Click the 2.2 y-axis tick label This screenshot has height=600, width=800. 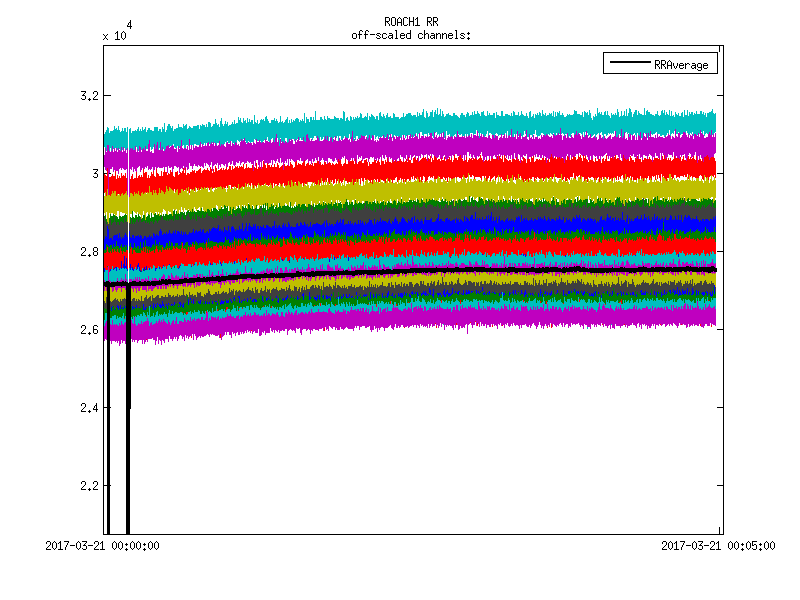tap(89, 486)
